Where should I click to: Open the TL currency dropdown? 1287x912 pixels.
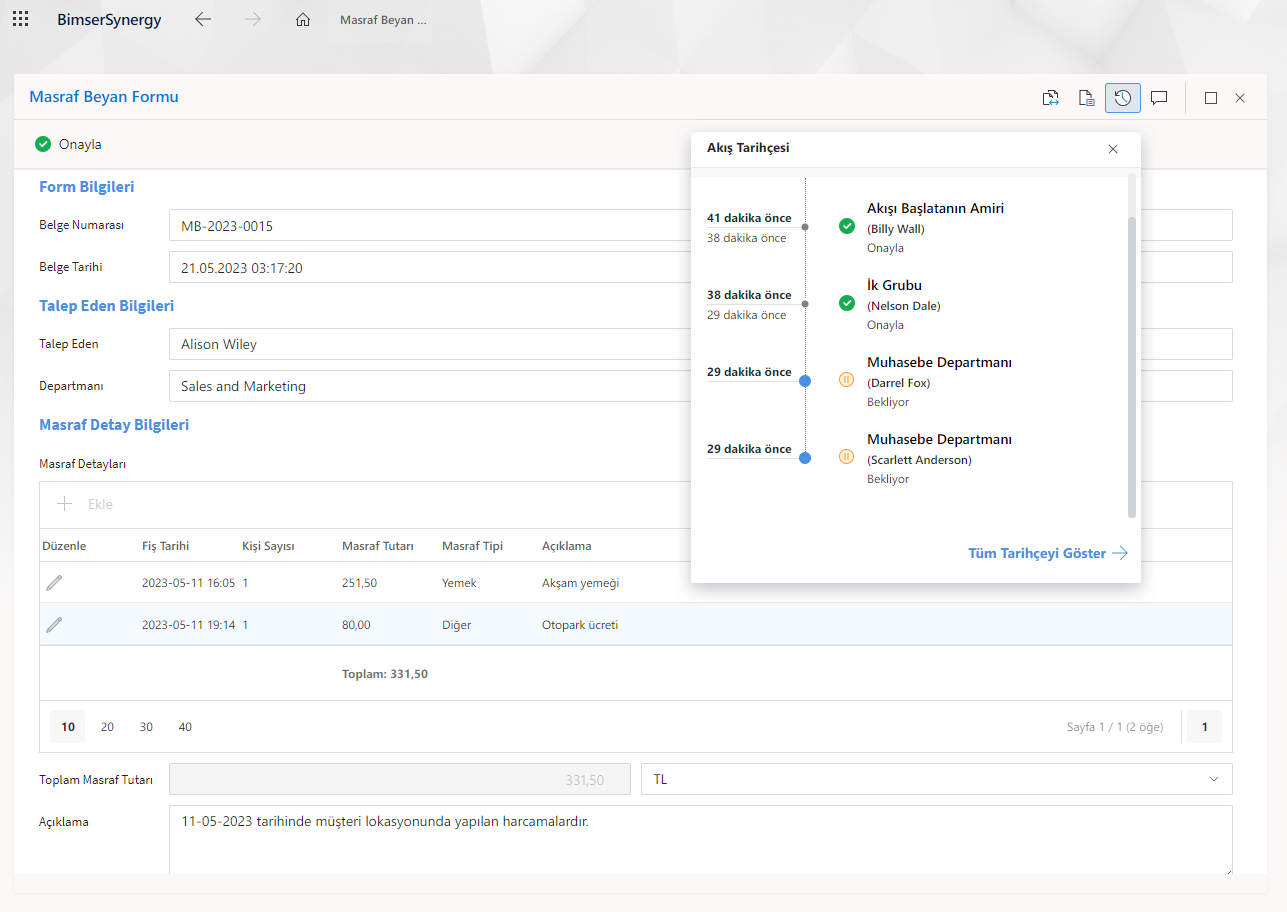(936, 779)
